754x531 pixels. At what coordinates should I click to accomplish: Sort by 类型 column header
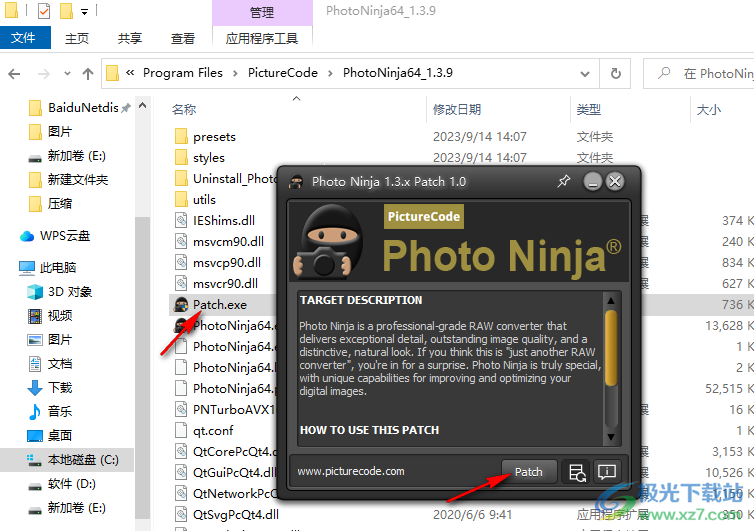(589, 110)
